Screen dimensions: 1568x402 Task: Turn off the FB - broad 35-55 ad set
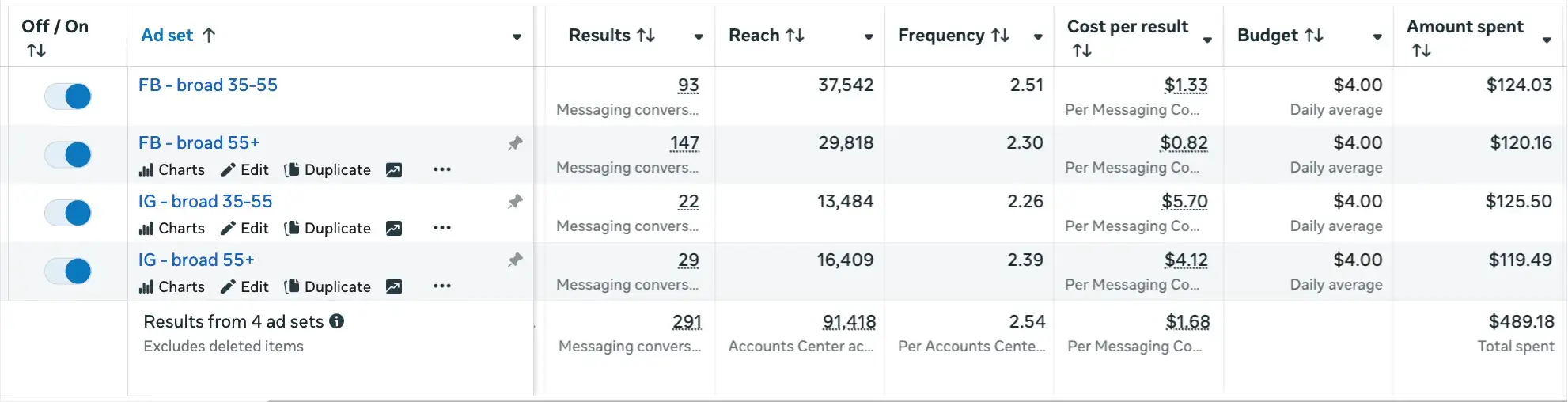(68, 97)
